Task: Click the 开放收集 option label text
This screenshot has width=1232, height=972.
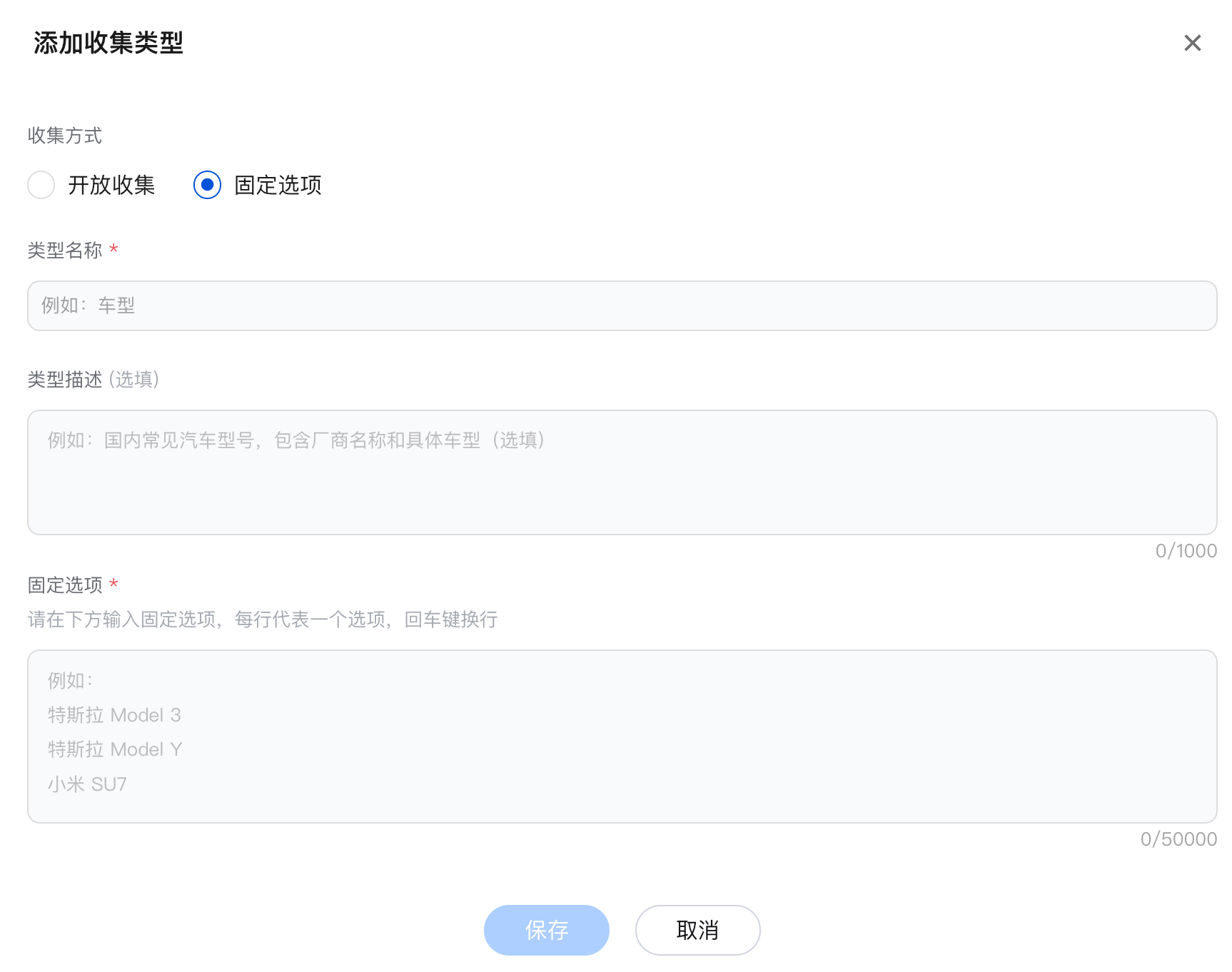Action: 111,185
